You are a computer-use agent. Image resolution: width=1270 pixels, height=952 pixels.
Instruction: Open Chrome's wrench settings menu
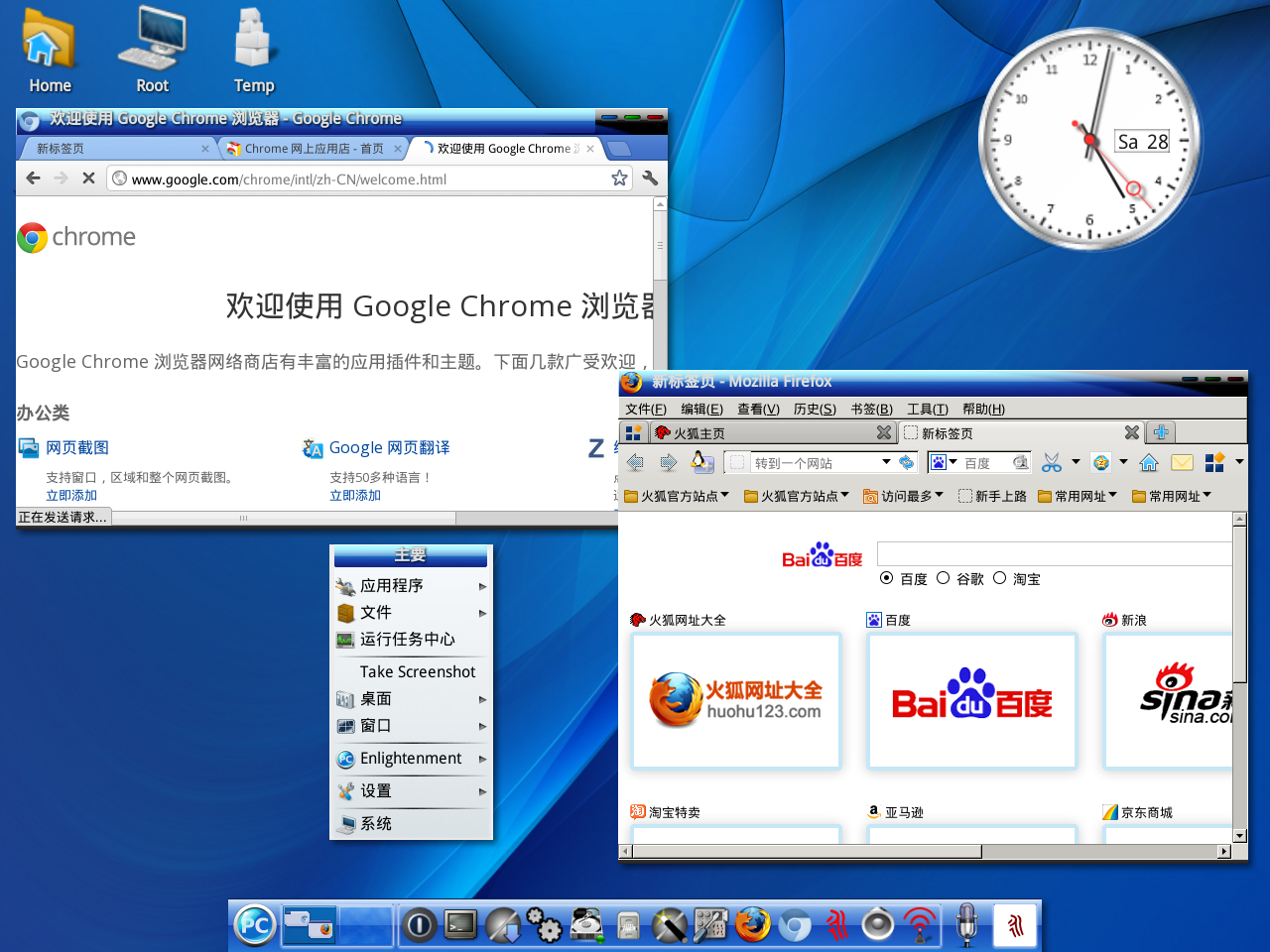click(x=651, y=178)
